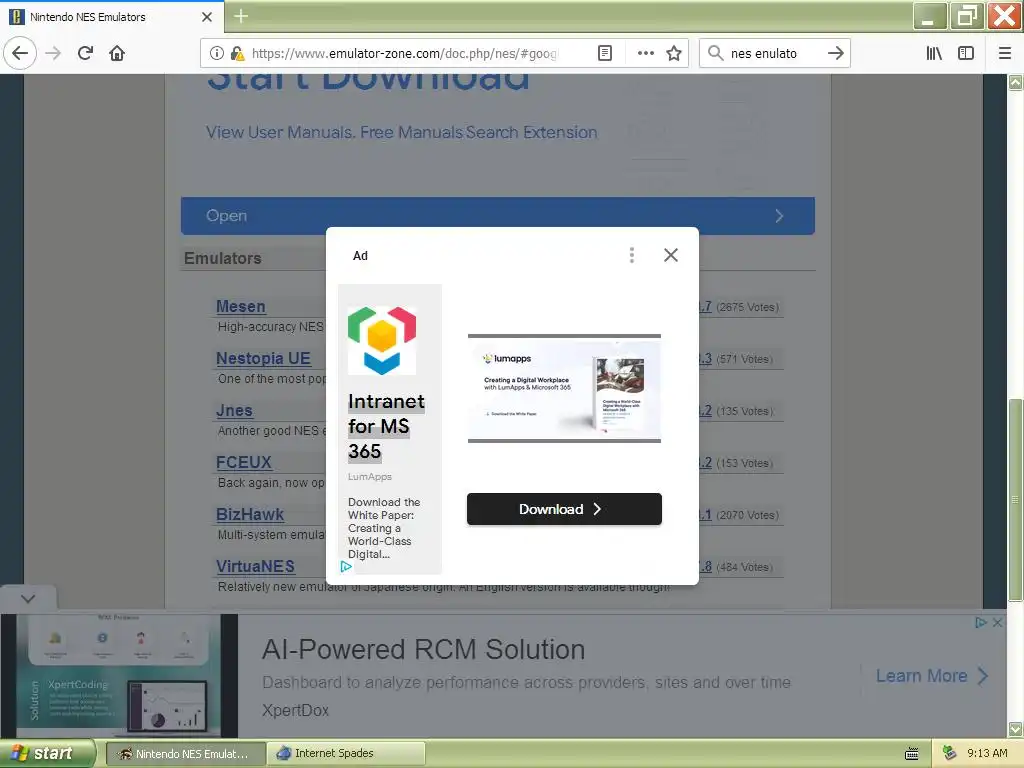Click 2070 Votes rating text for BizHawk
The height and width of the screenshot is (768, 1024).
pos(747,515)
